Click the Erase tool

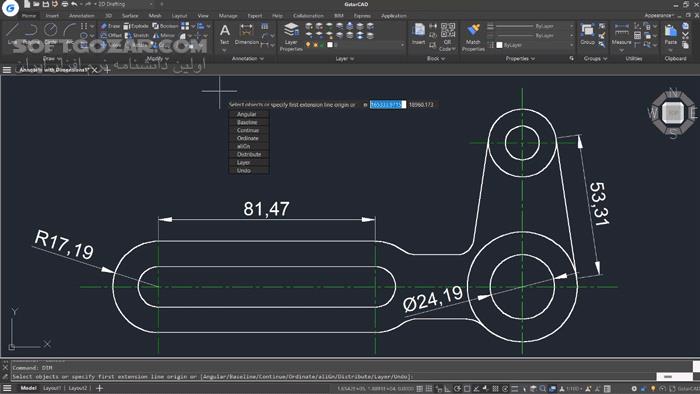(x=110, y=26)
